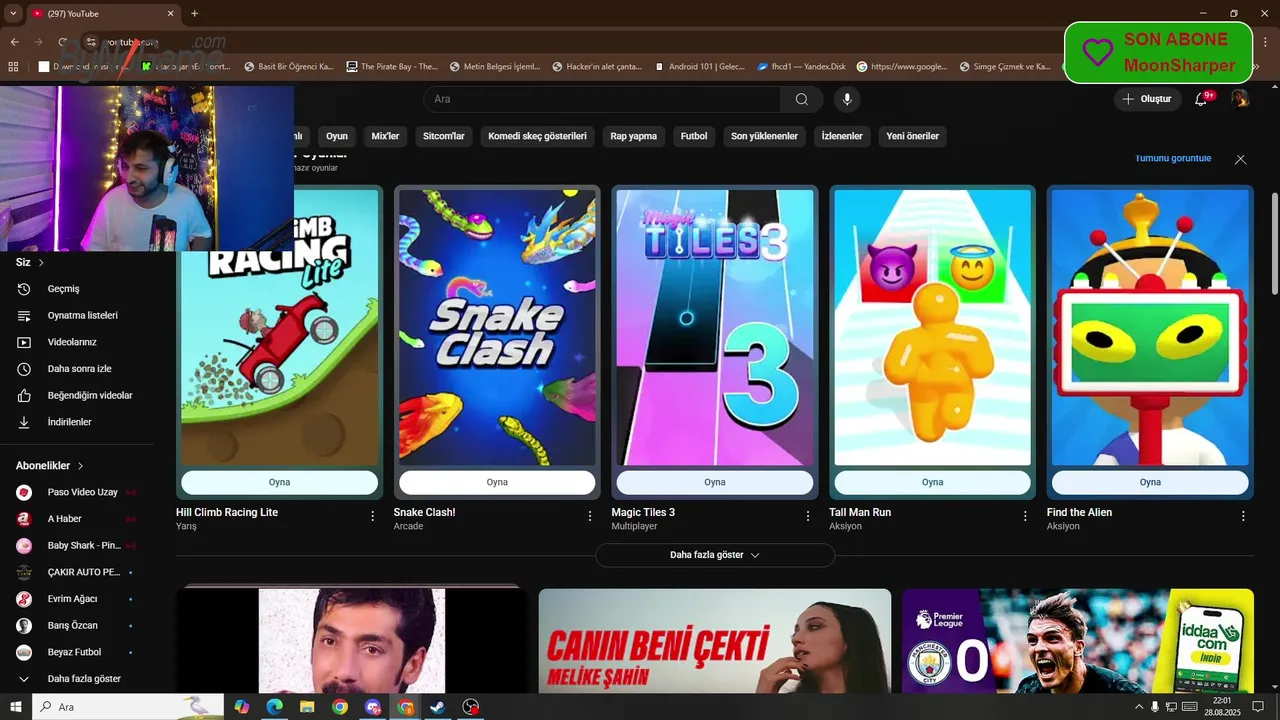Click the YouTube search magnifier button
1280x720 pixels.
coord(802,99)
